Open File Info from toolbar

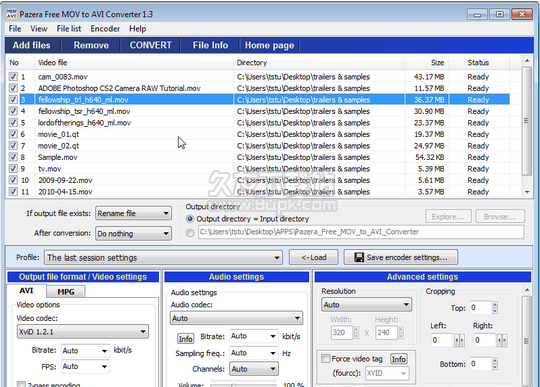pyautogui.click(x=210, y=45)
